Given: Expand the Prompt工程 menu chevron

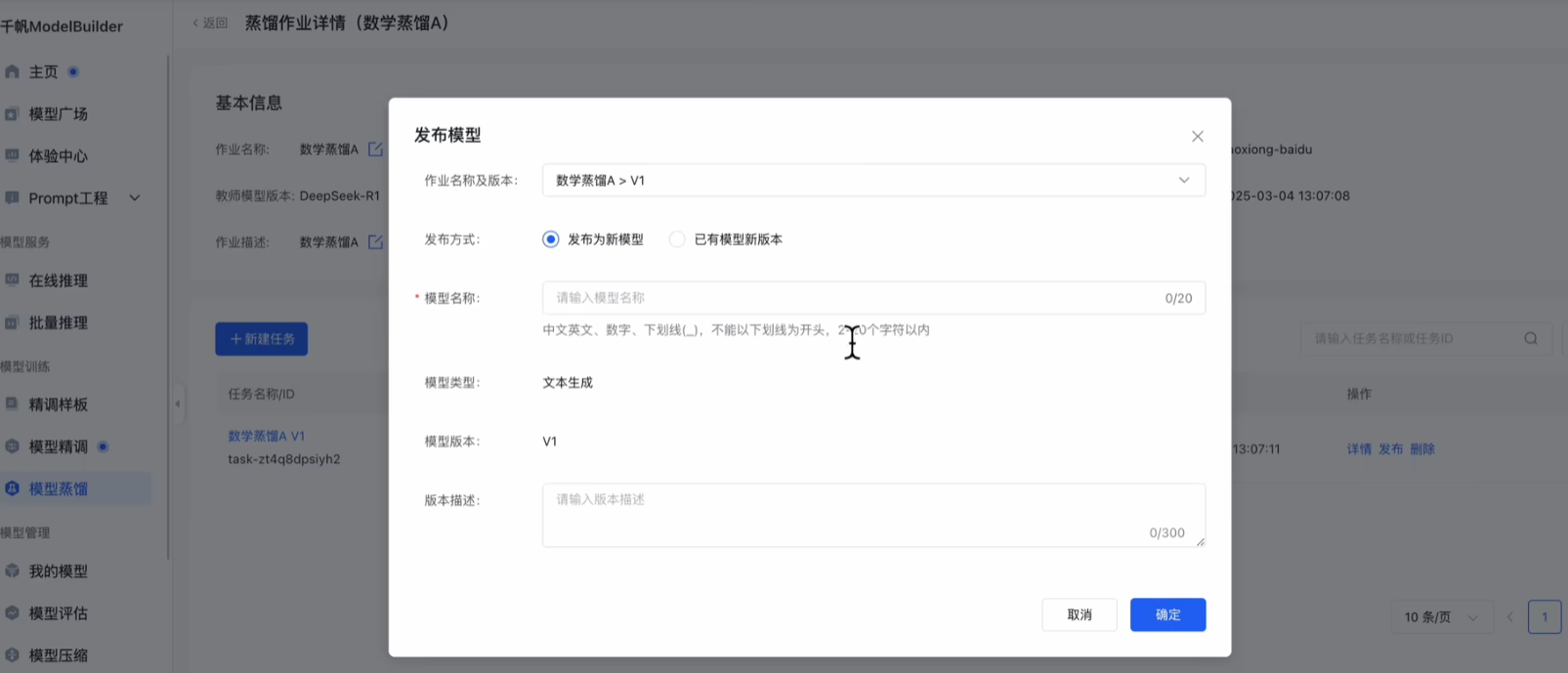Looking at the screenshot, I should (x=135, y=198).
